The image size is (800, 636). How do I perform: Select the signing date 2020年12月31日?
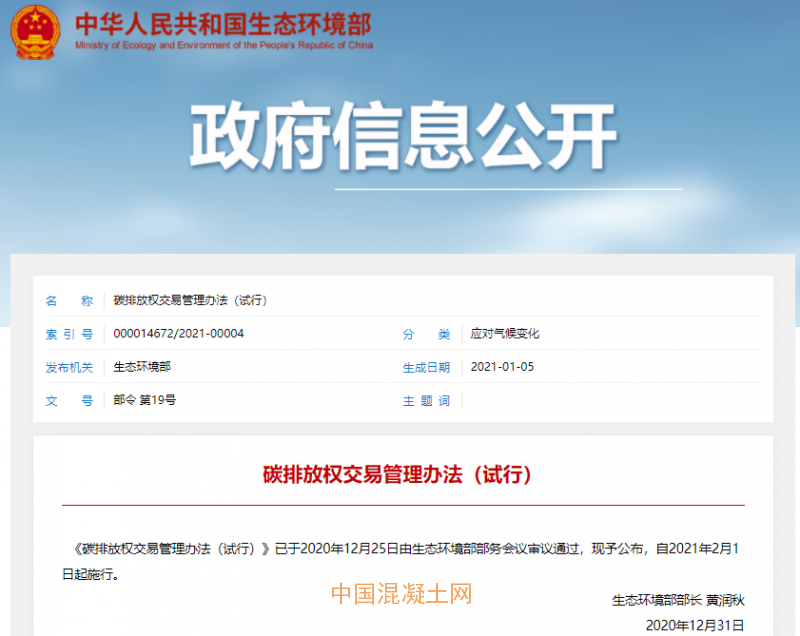tap(695, 625)
